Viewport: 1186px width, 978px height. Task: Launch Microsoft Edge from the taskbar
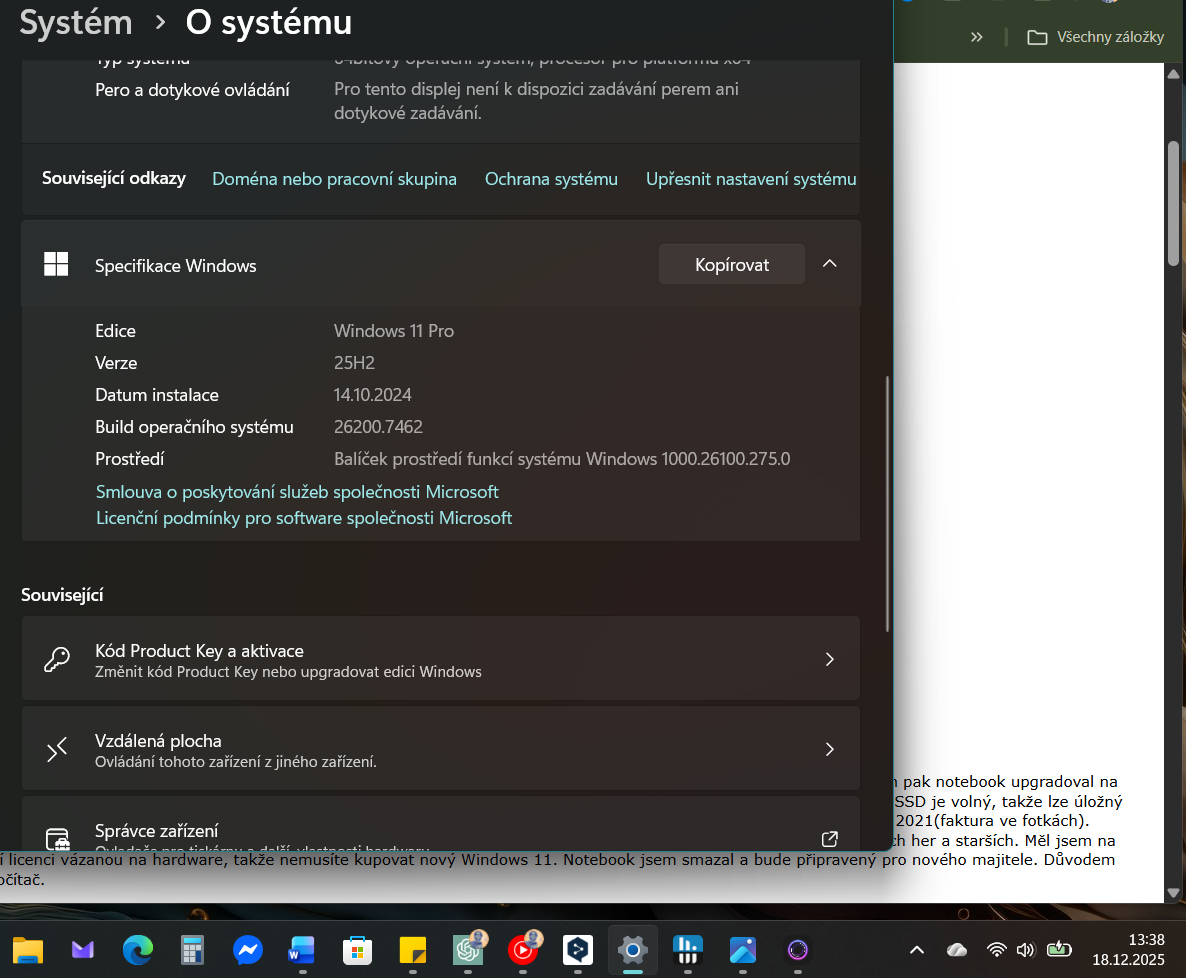click(x=138, y=950)
